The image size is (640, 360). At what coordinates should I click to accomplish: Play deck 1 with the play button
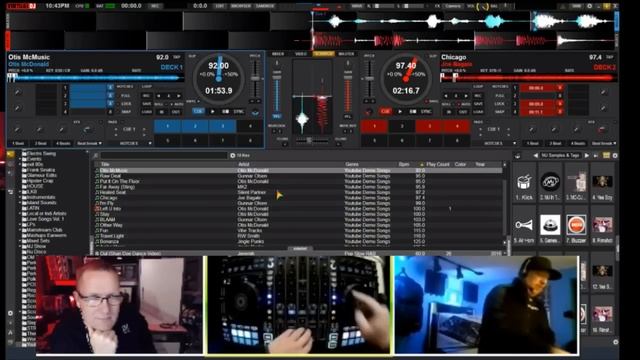[212, 111]
